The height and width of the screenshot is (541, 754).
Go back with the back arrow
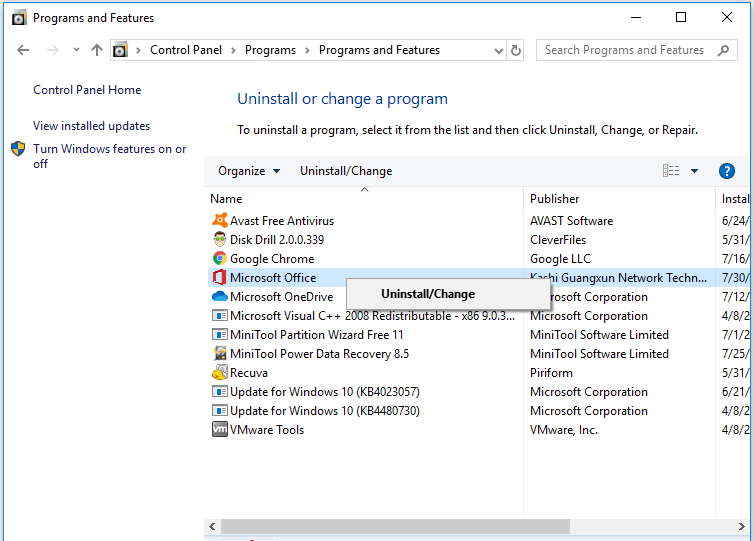[23, 50]
